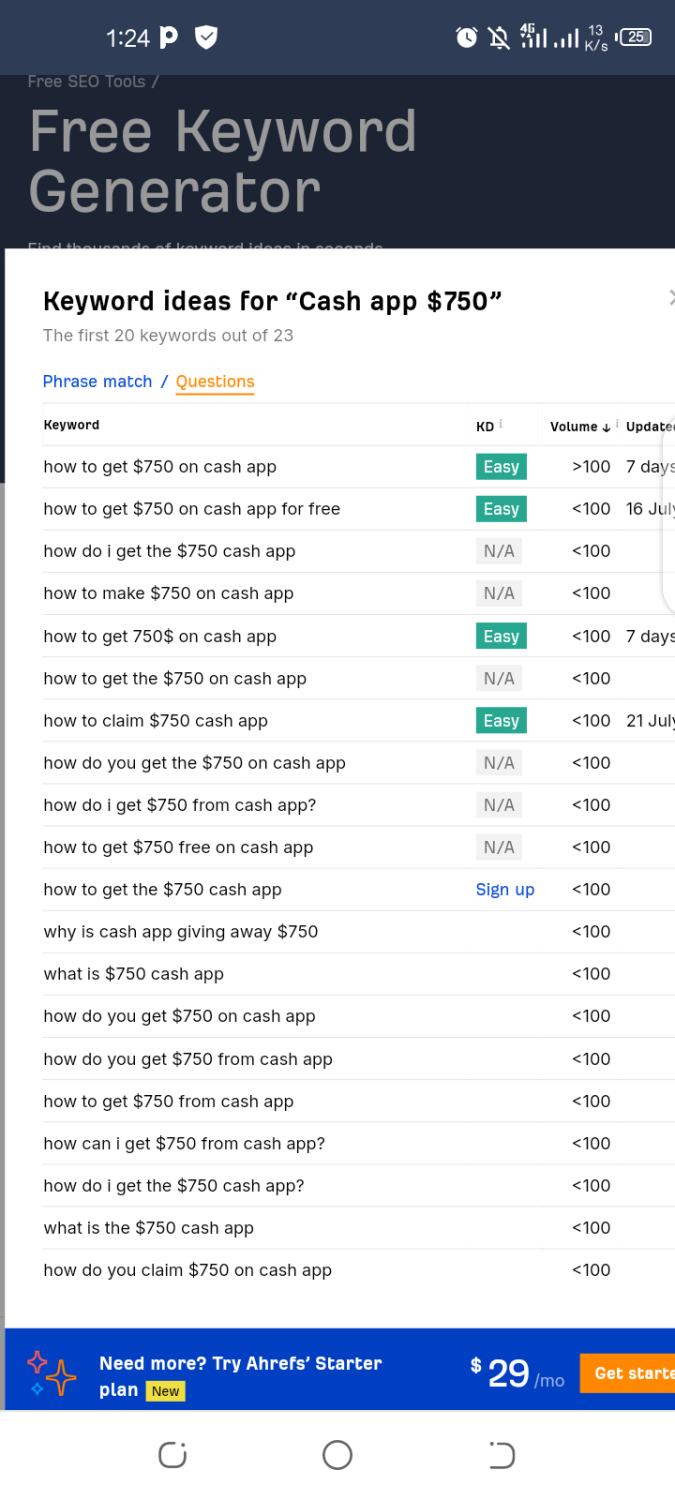
Task: Tap the >100 volume value
Action: [591, 467]
